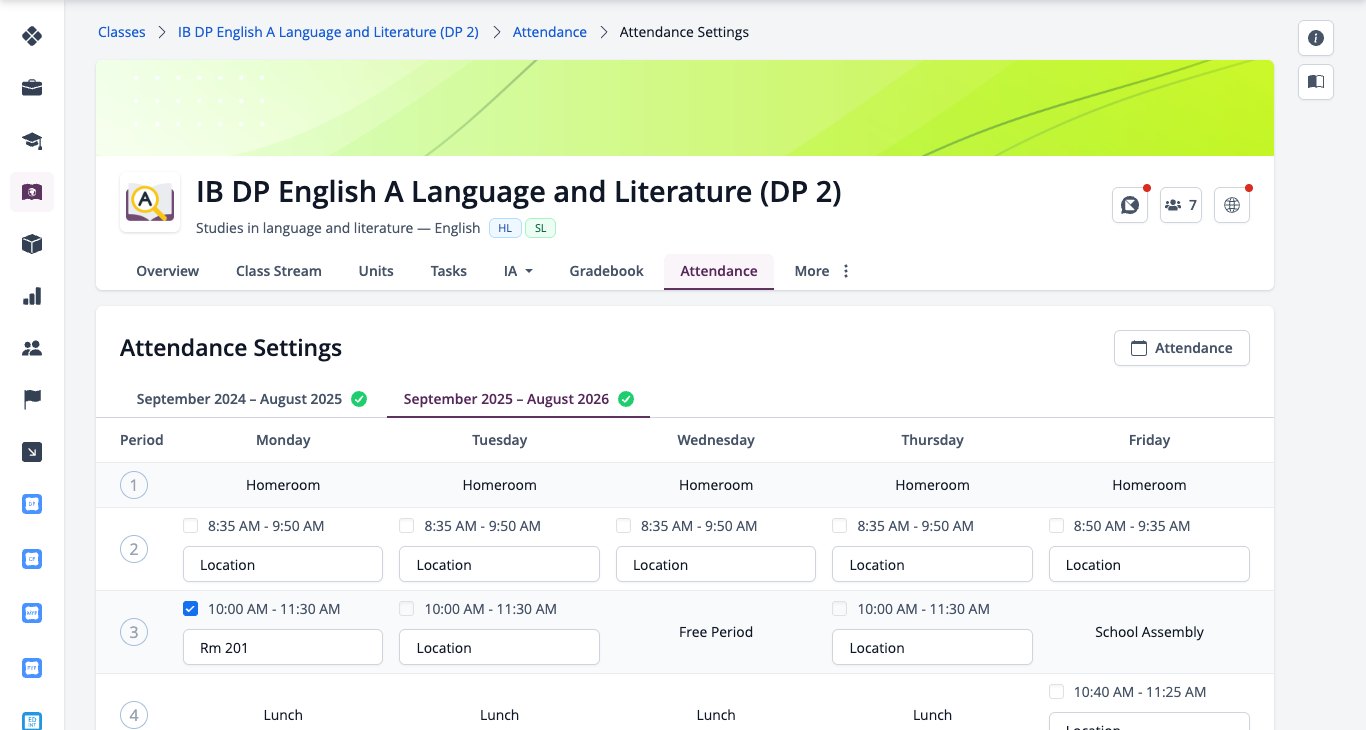The image size is (1366, 730).
Task: Click the Rm 201 location field
Action: tap(283, 647)
